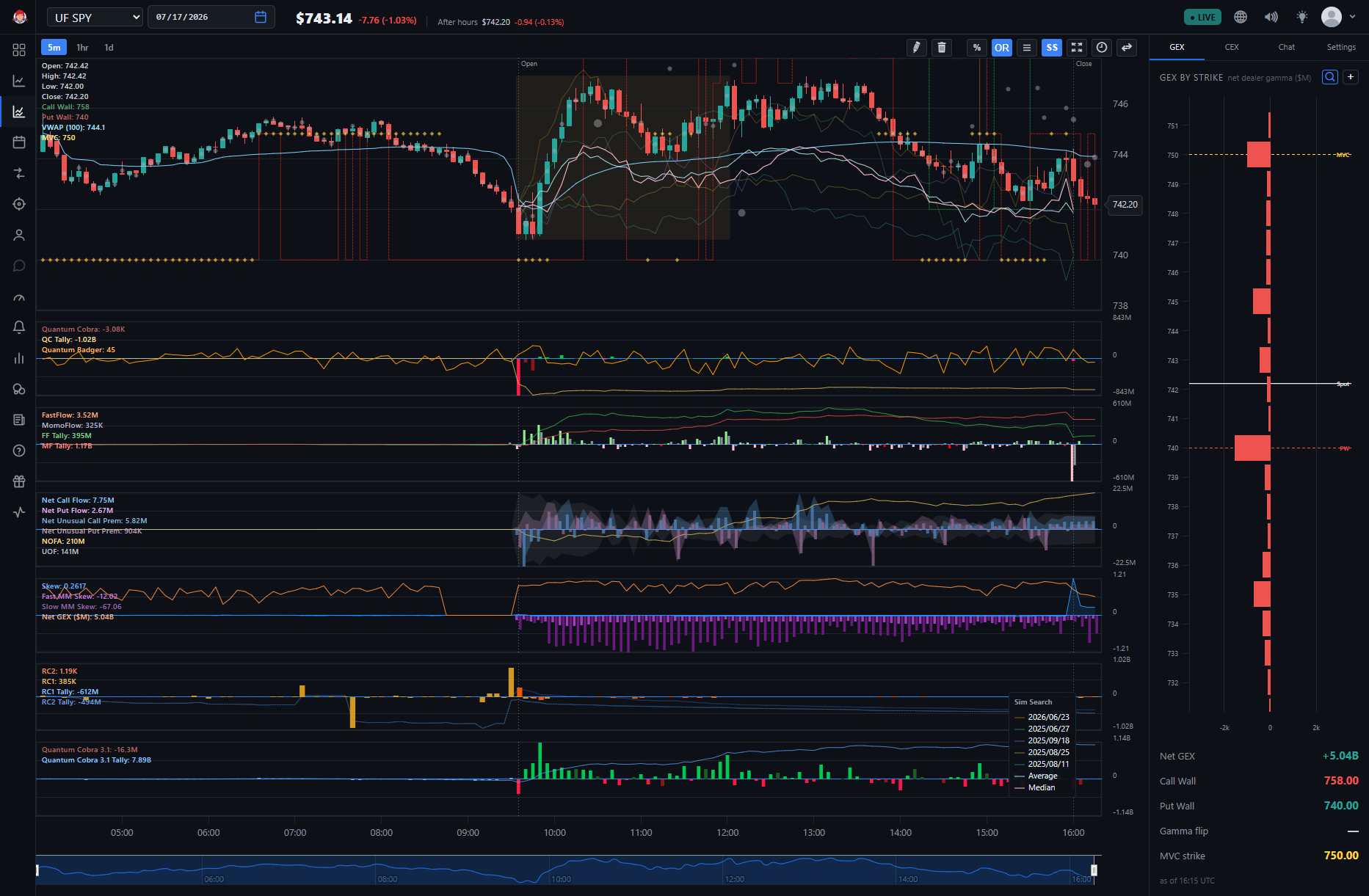Open the single line chart sidebar icon
1369x896 pixels.
point(19,81)
